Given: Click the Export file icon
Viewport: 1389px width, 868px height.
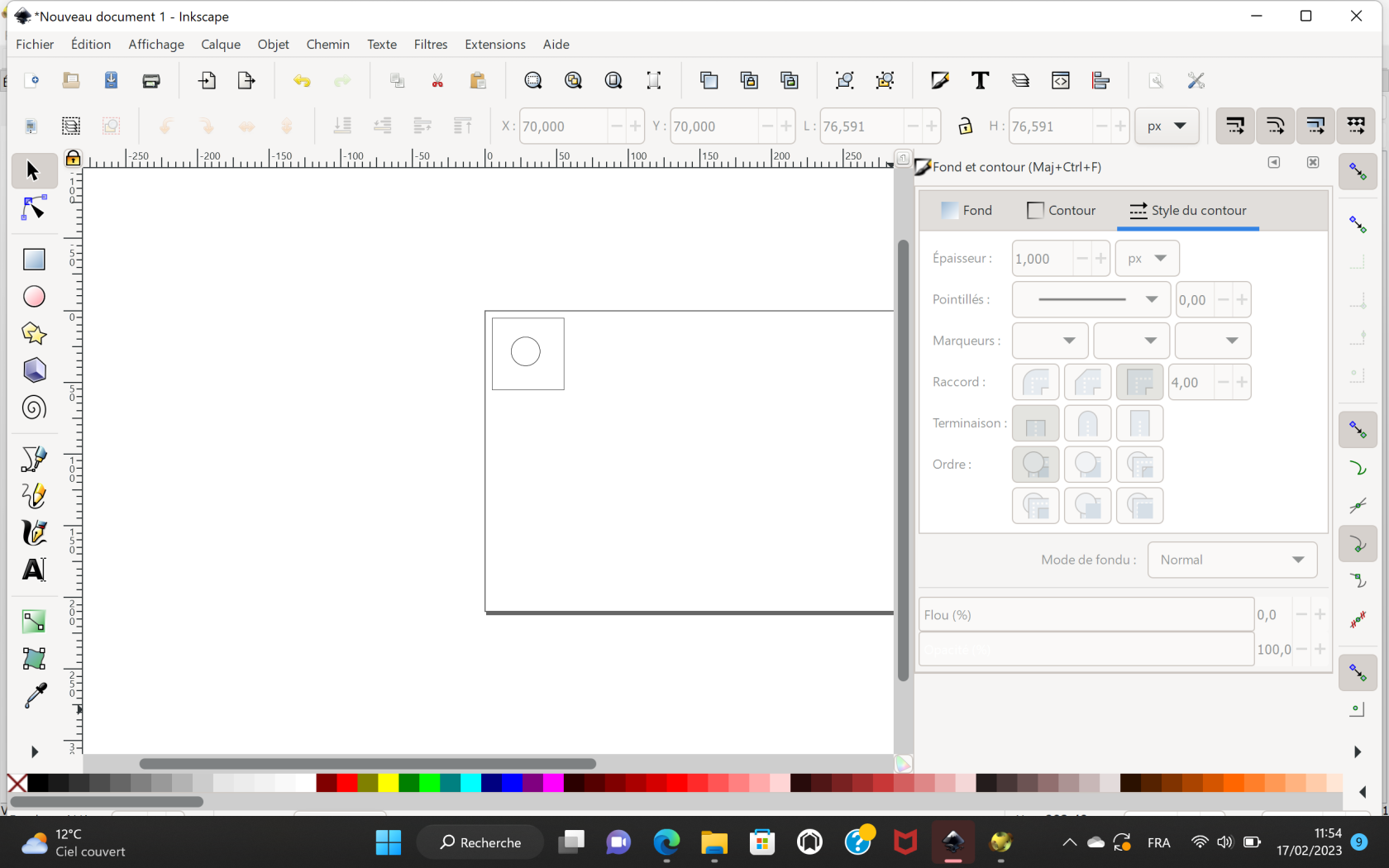Looking at the screenshot, I should tap(246, 80).
